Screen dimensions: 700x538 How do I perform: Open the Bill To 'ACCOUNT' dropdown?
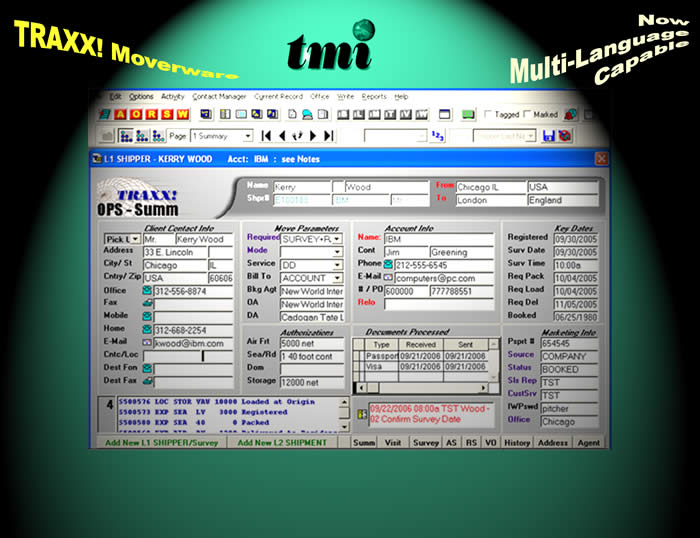(337, 278)
